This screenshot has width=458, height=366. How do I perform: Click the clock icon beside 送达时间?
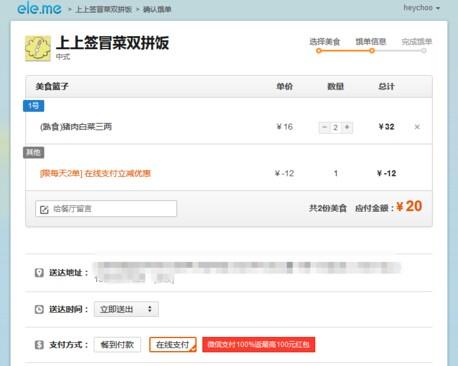39,309
